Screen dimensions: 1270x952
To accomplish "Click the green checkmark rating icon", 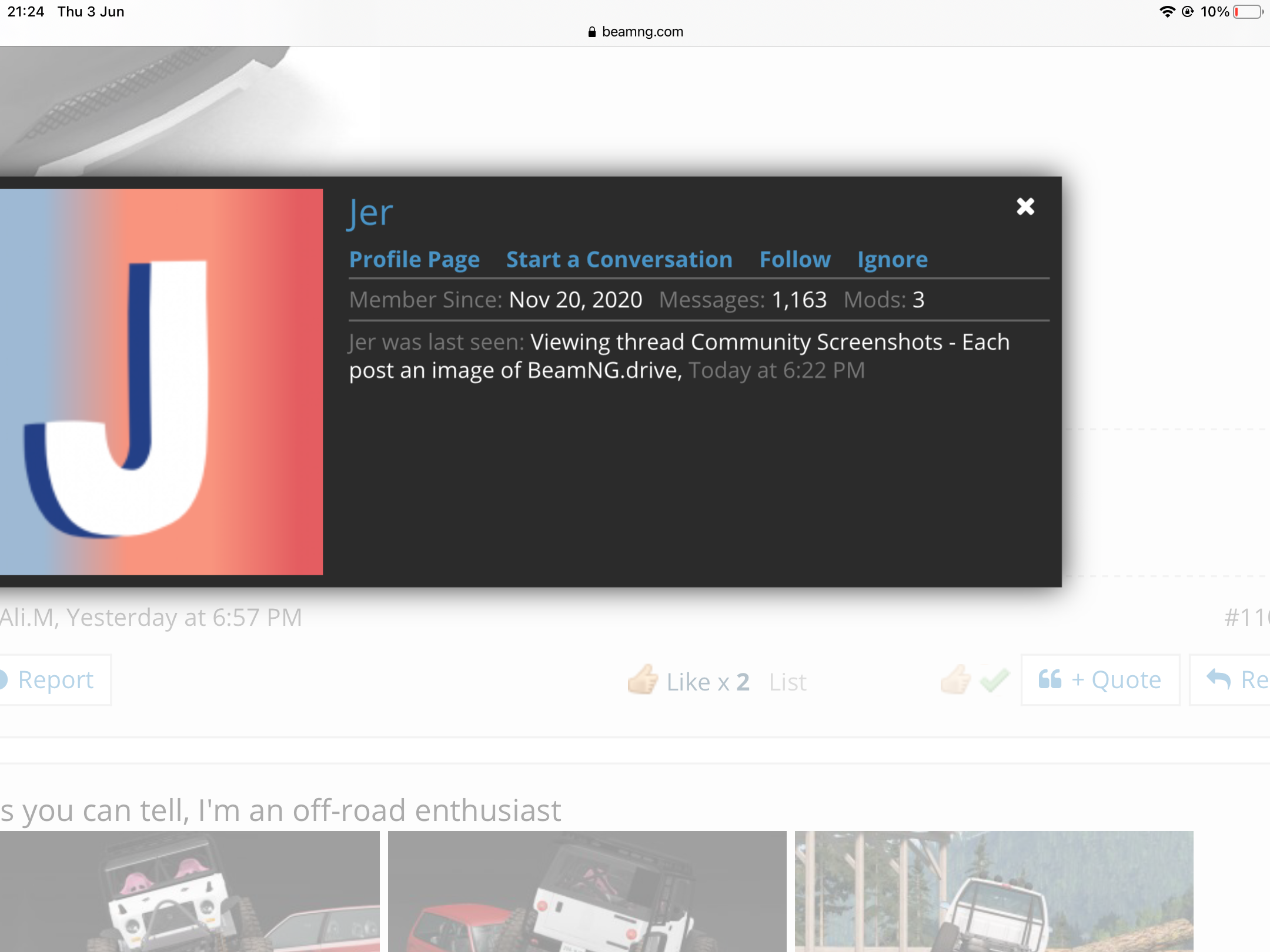I will (x=995, y=681).
